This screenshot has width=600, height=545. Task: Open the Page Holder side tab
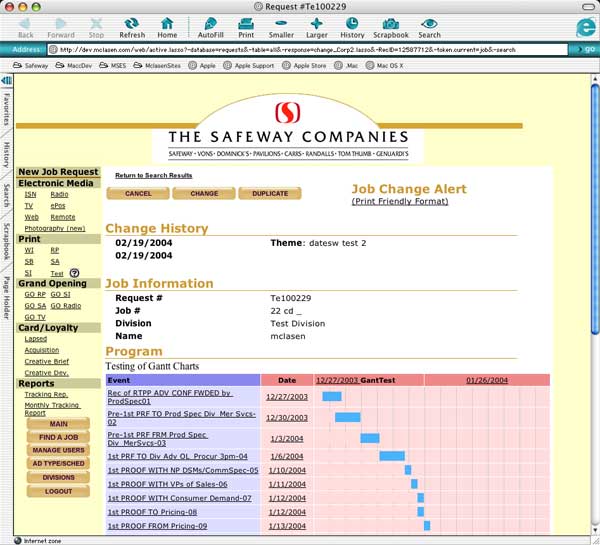point(6,297)
